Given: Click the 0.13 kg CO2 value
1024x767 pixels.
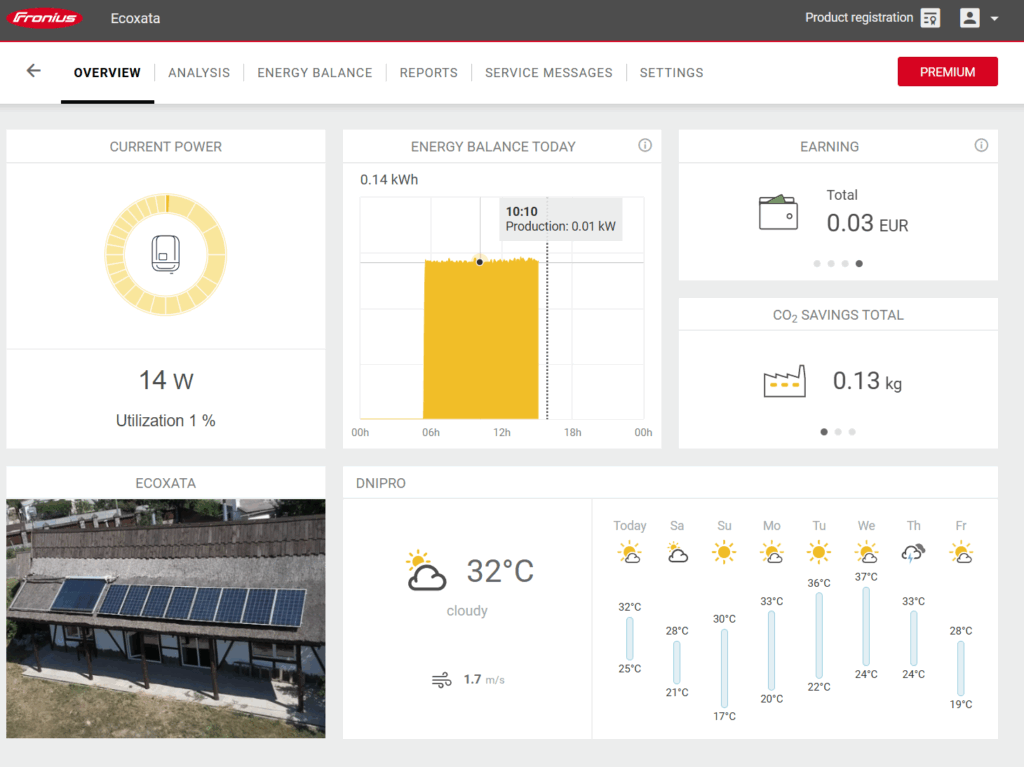Looking at the screenshot, I should (867, 381).
